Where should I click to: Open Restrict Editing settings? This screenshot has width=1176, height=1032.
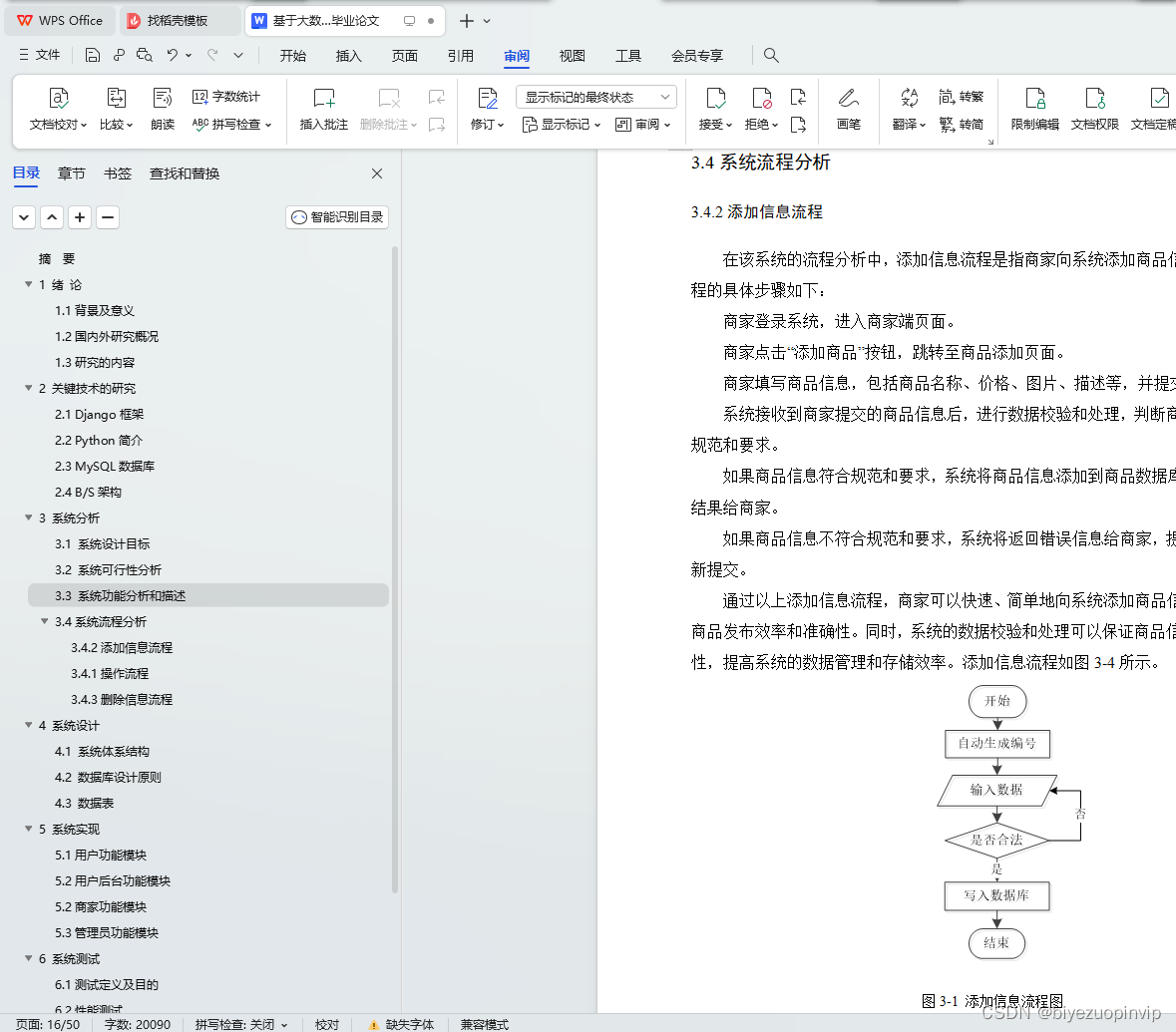pyautogui.click(x=1035, y=109)
